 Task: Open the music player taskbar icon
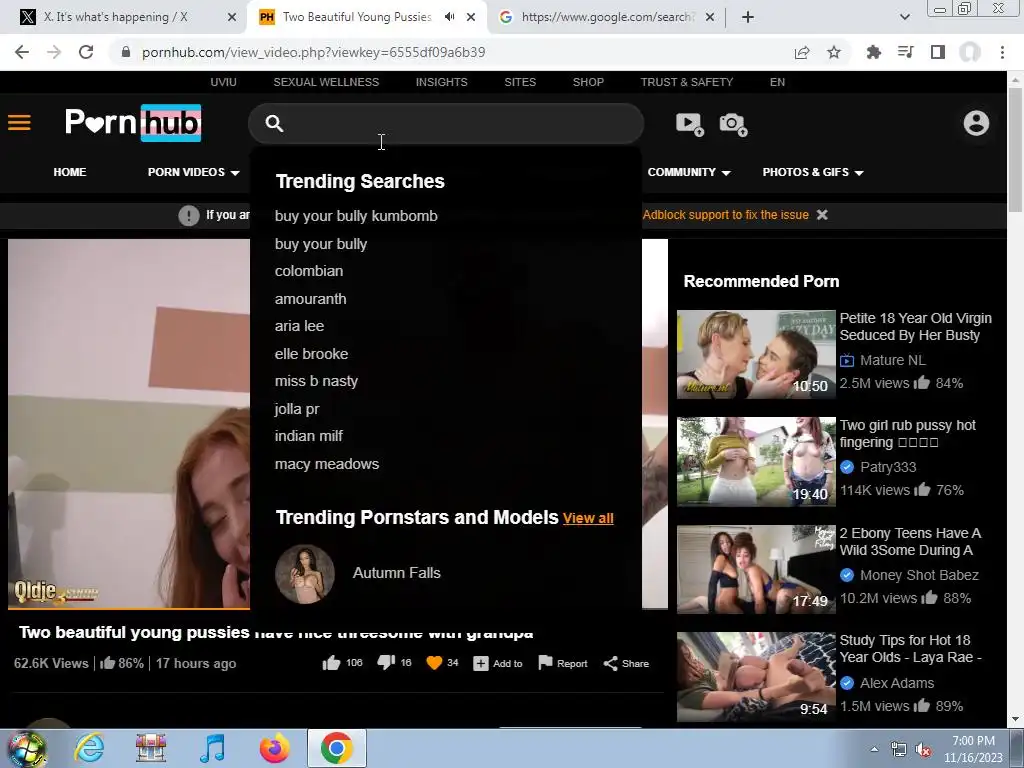tap(213, 748)
